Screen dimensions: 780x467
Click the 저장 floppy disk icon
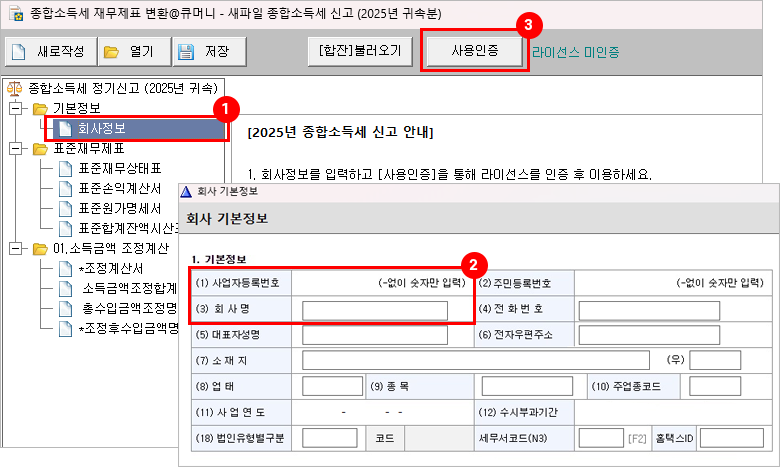pos(186,52)
